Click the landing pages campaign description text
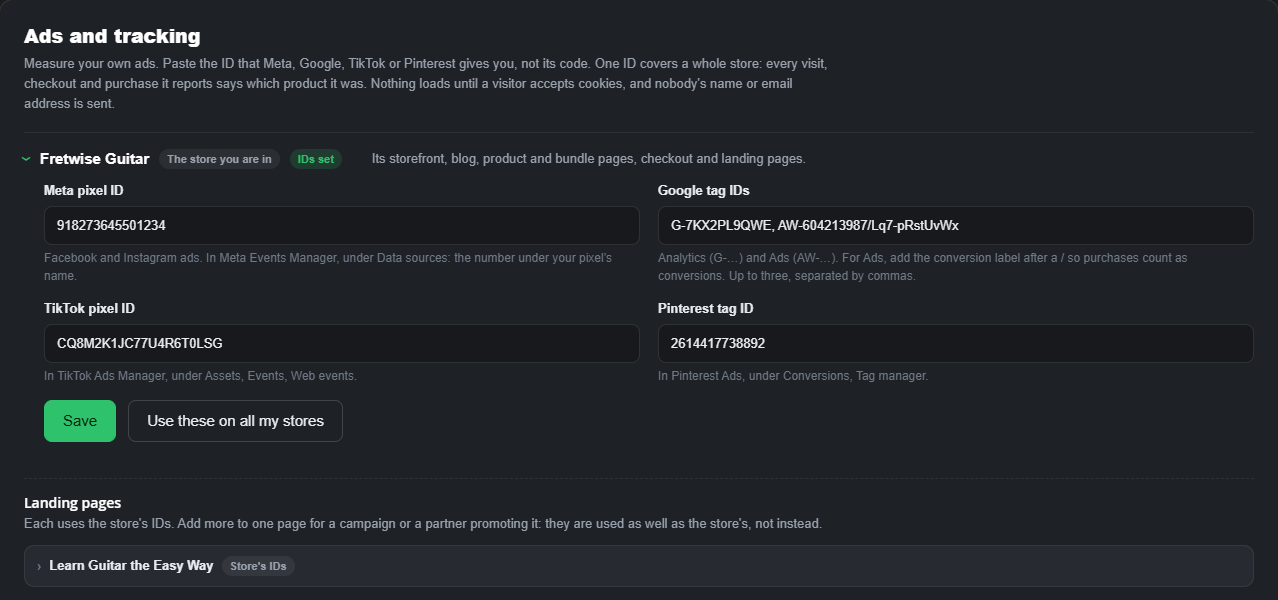This screenshot has width=1278, height=600. point(423,523)
